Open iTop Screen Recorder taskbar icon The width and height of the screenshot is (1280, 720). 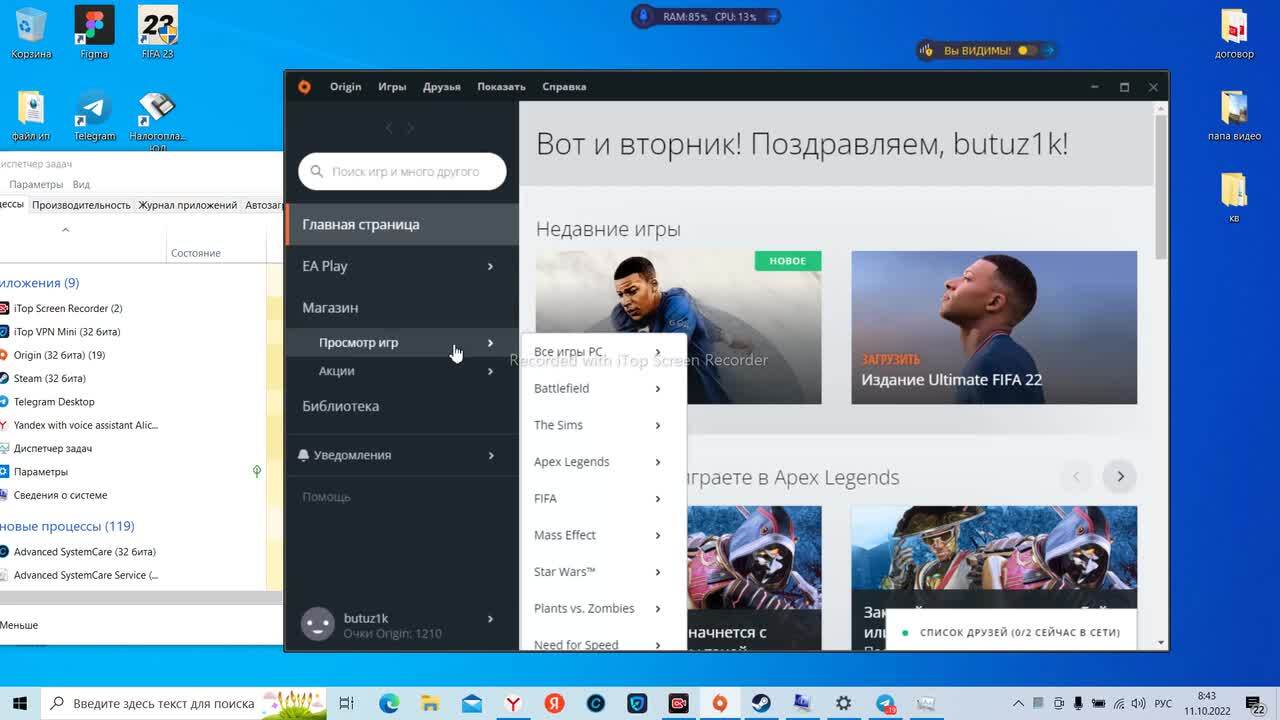(678, 703)
